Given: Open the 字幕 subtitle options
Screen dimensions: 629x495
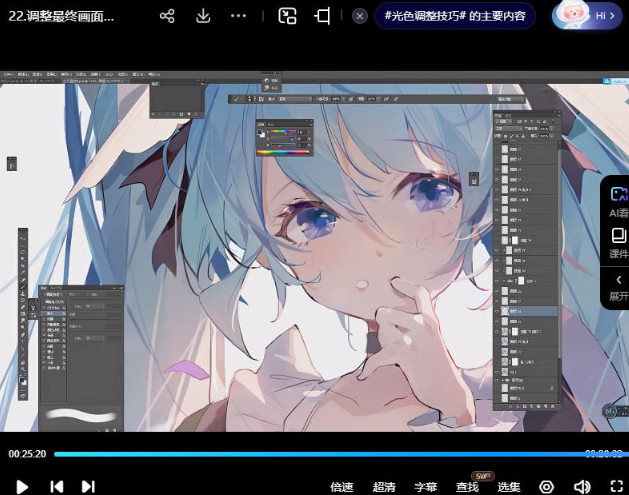Looking at the screenshot, I should coord(426,487).
